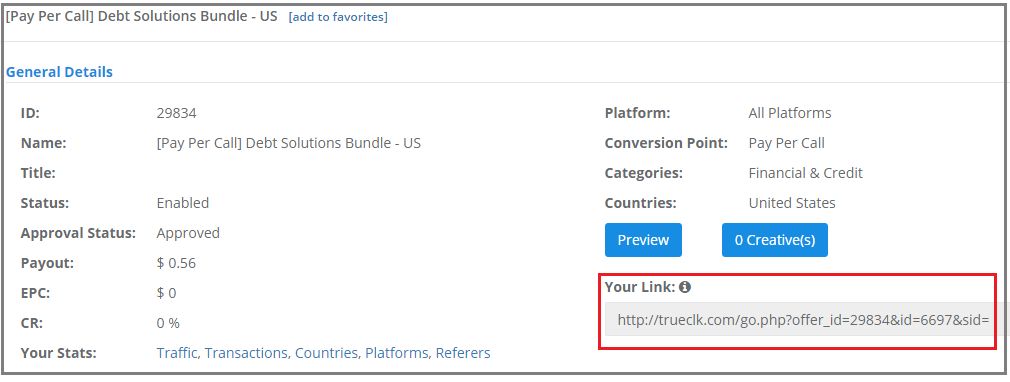The image size is (1010, 382).
Task: Click the offer ID value 29834
Action: click(x=176, y=113)
